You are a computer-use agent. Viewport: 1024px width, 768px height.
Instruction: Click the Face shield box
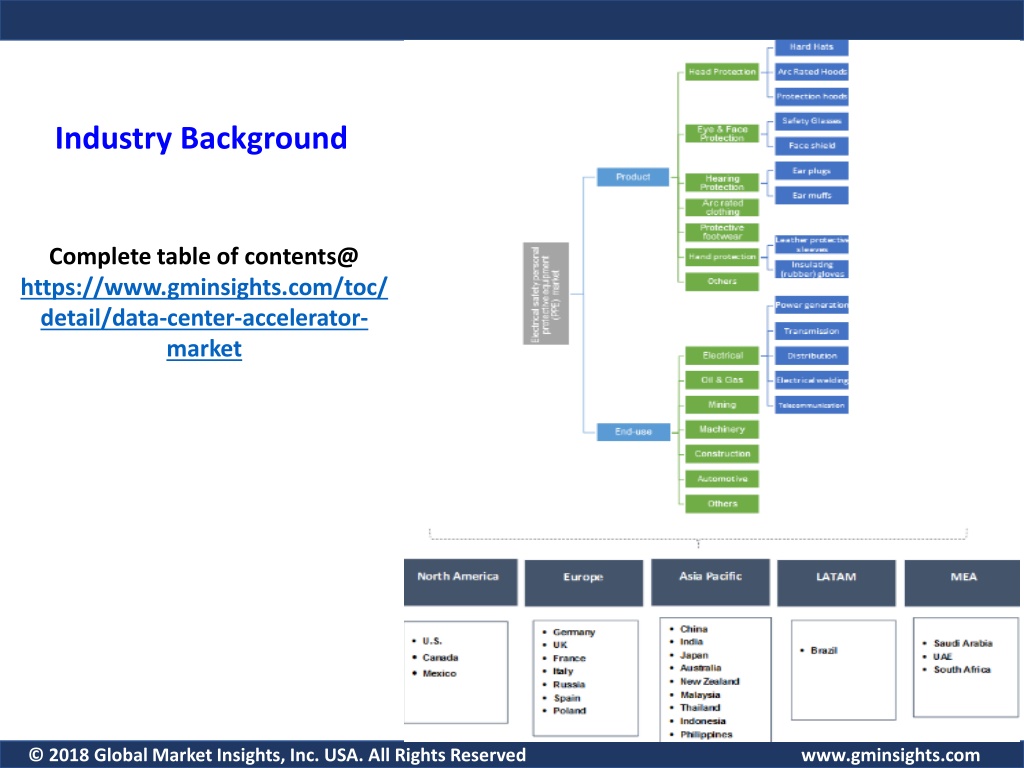click(x=812, y=146)
